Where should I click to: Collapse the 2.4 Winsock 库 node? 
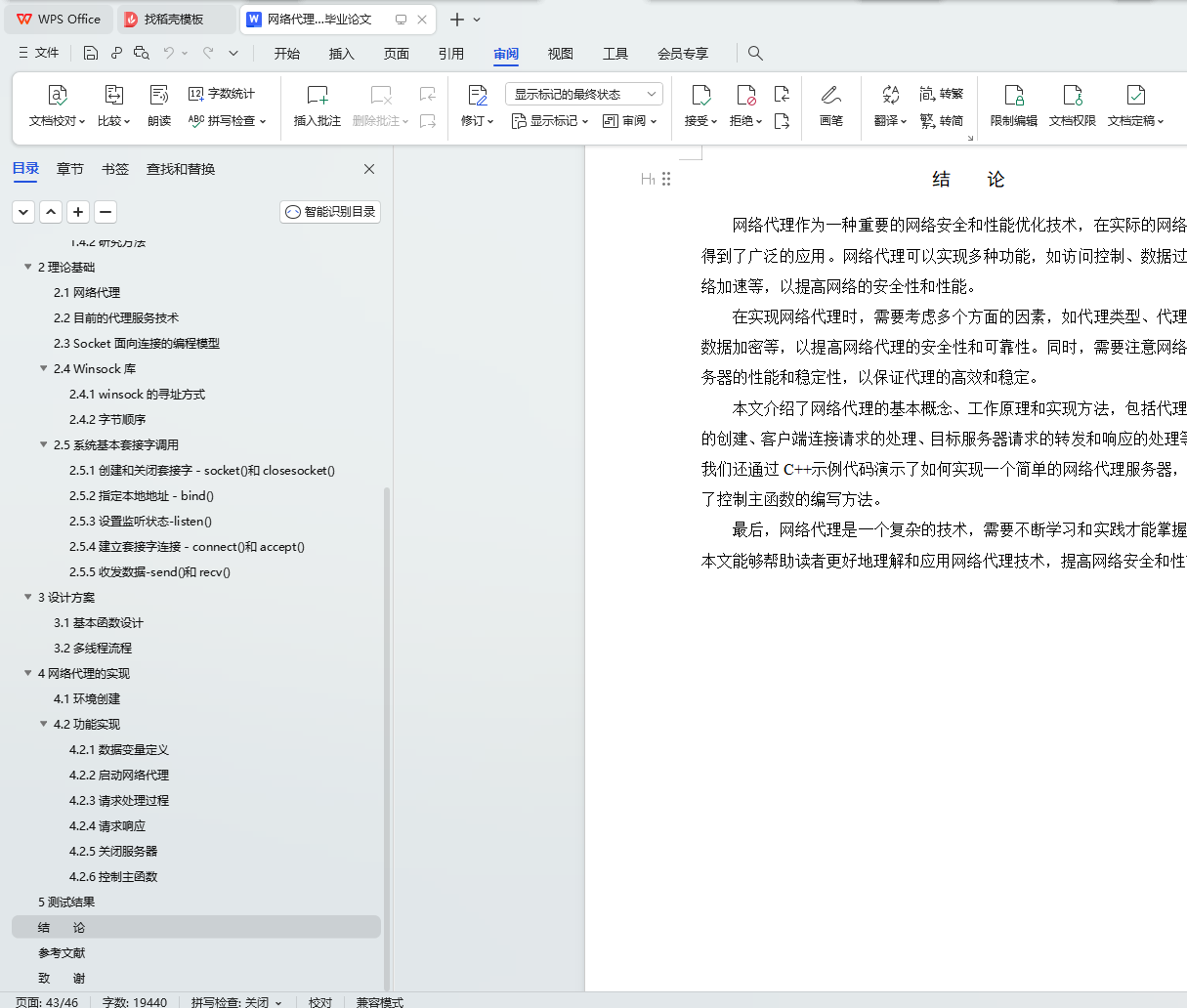(44, 368)
